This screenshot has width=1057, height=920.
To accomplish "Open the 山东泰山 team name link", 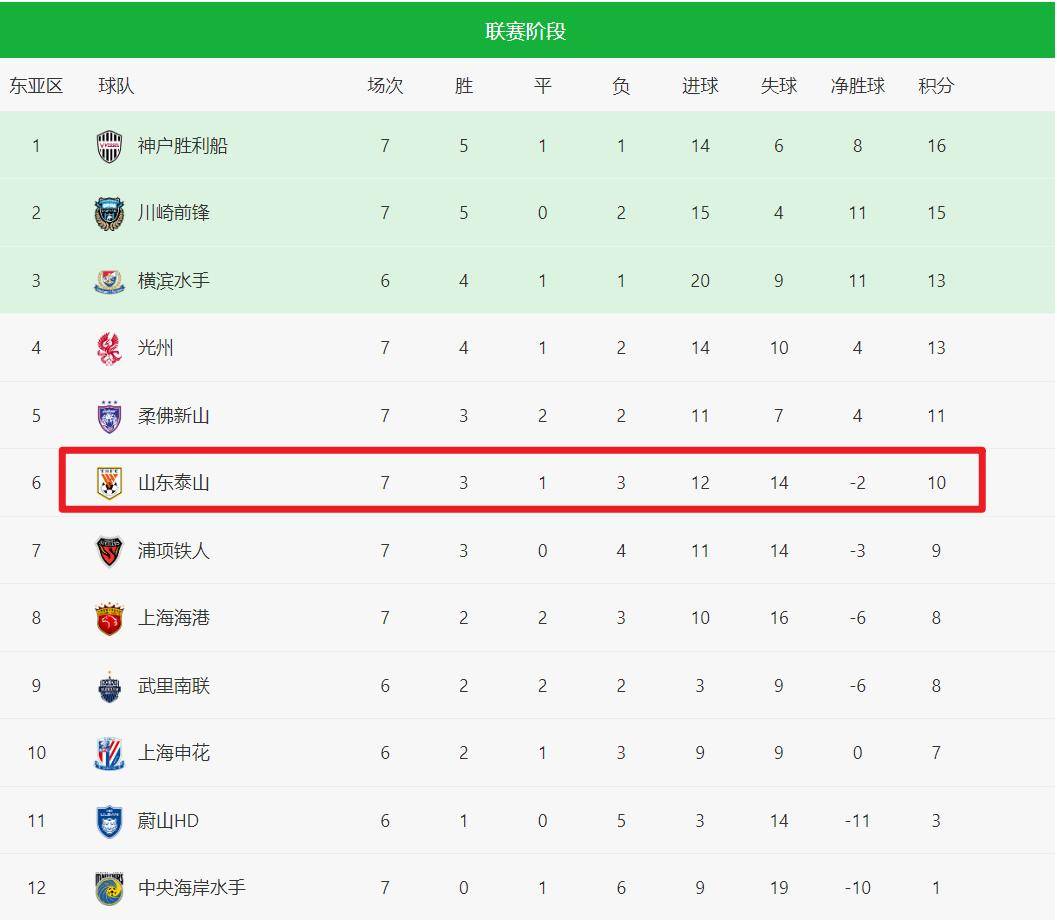I will tap(174, 483).
